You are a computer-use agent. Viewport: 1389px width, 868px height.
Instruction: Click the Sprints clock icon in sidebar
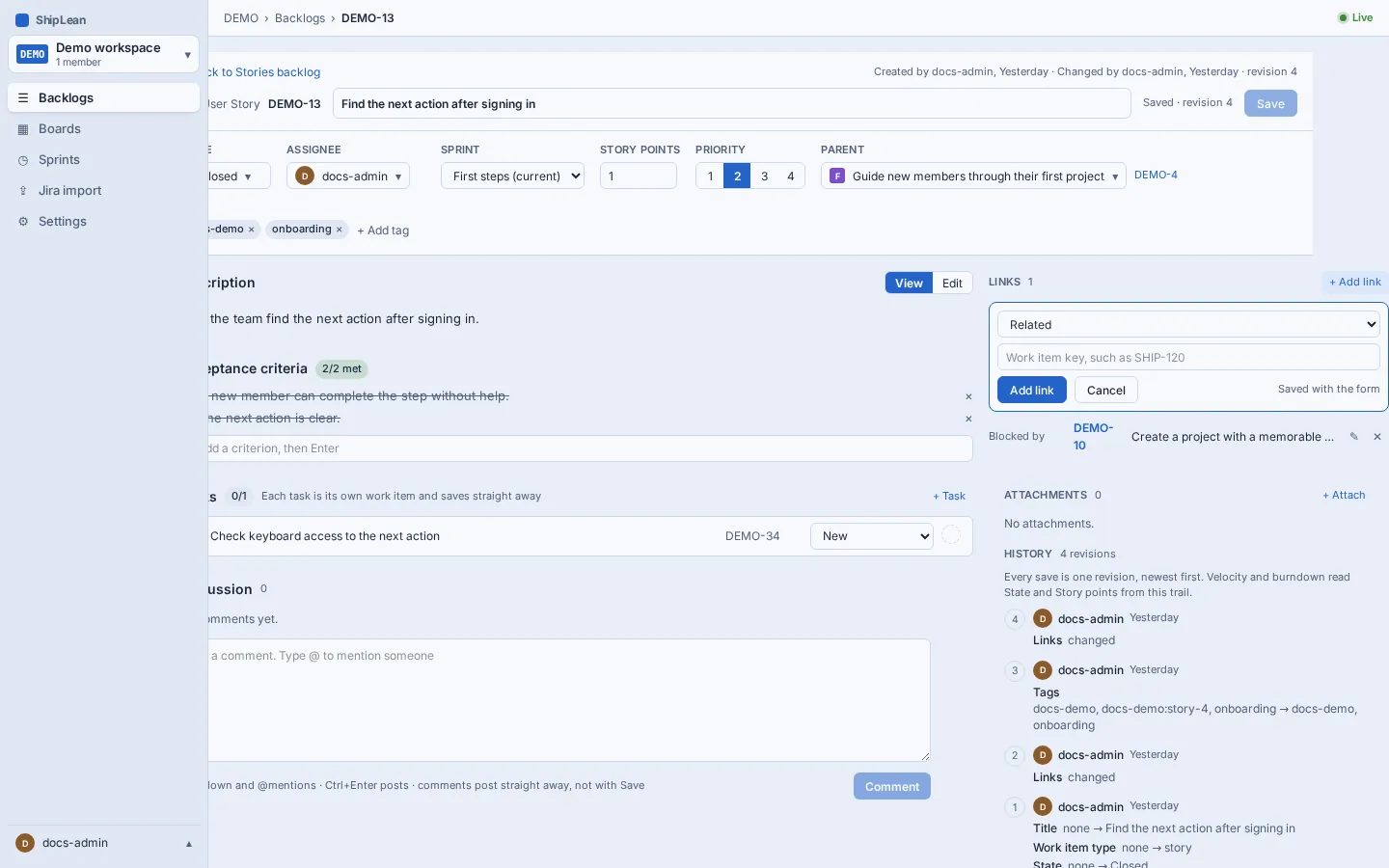pos(23,160)
